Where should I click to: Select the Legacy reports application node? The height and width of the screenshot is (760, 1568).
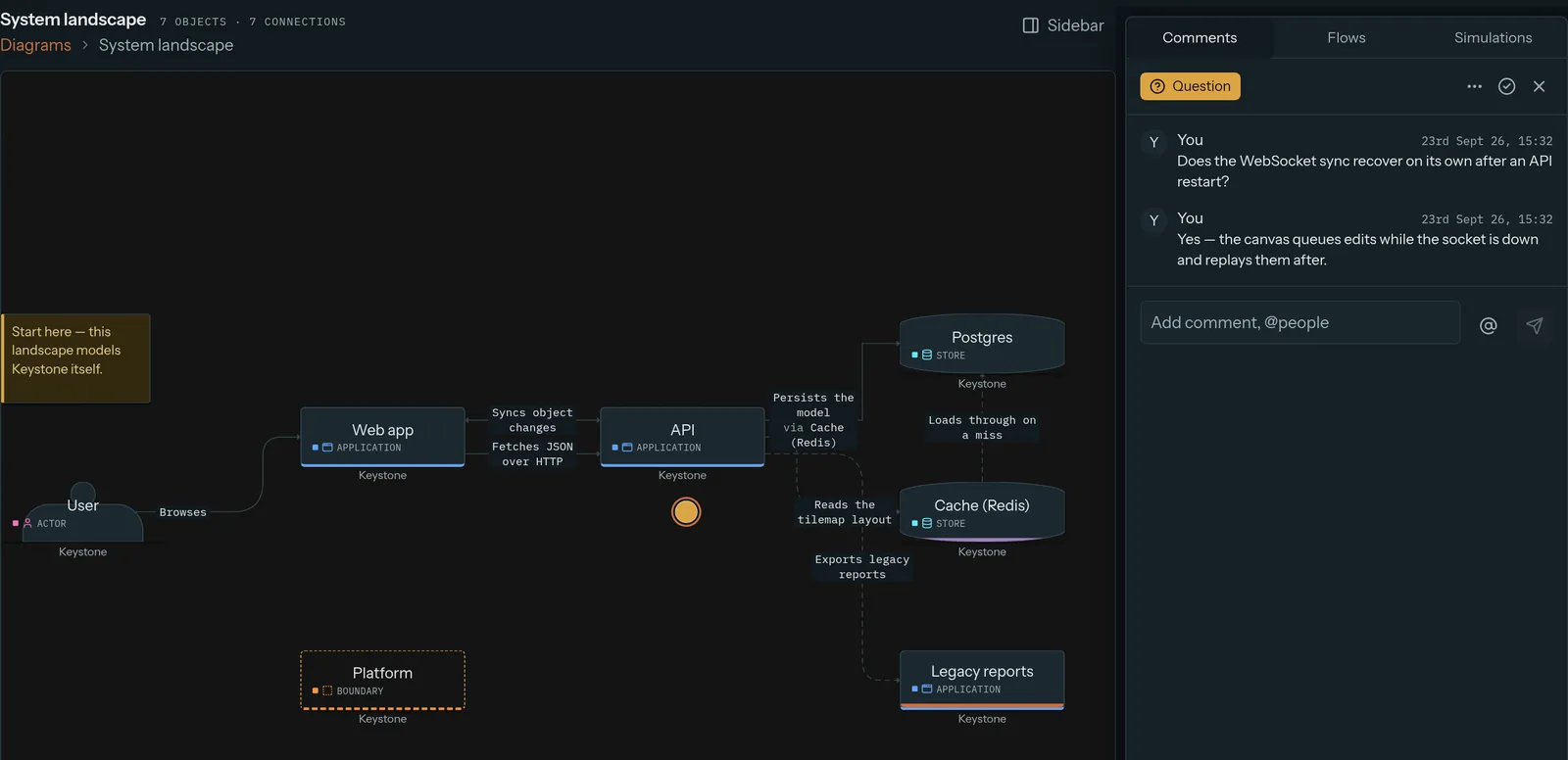point(982,680)
